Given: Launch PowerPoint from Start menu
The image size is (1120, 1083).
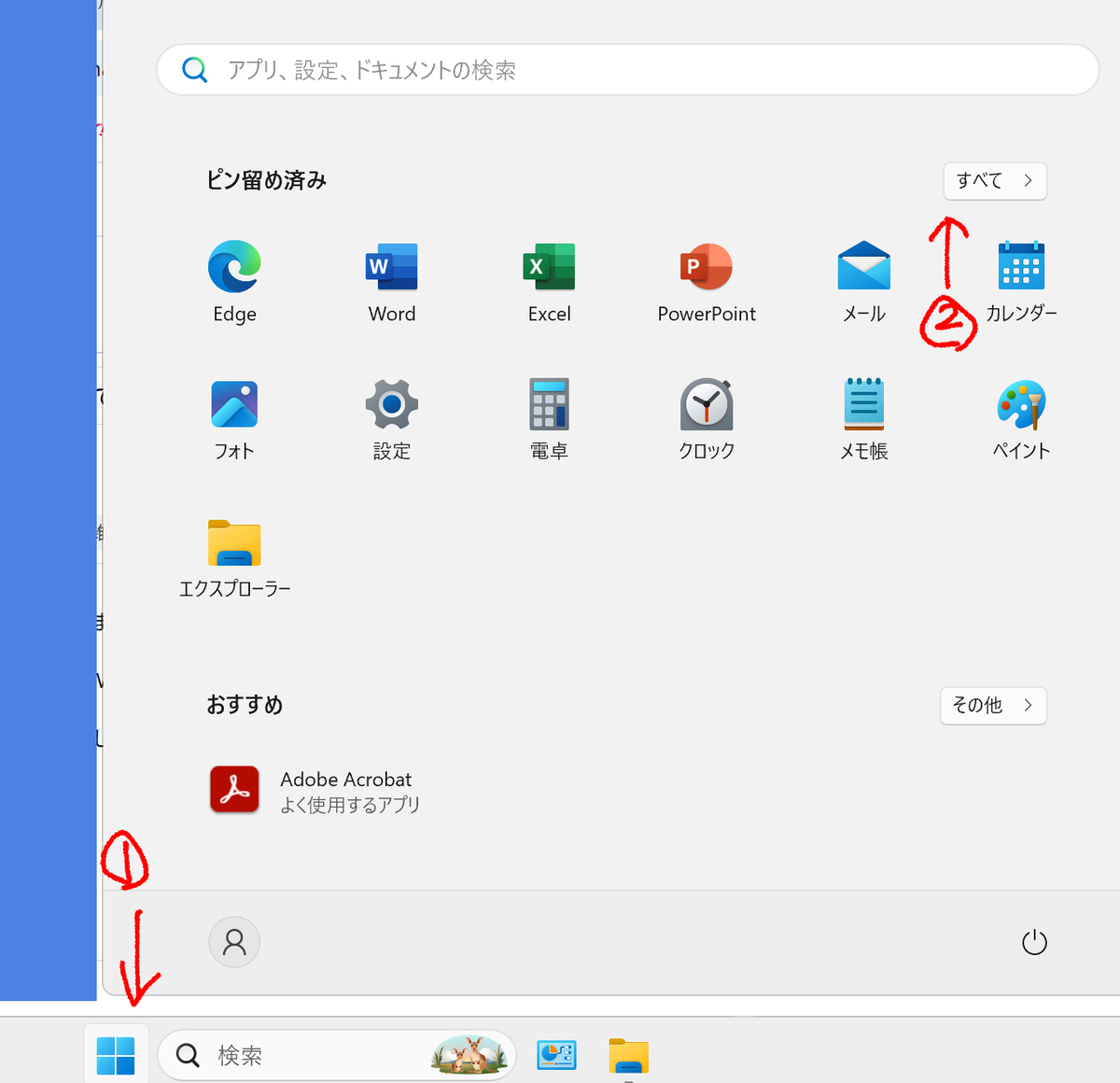Looking at the screenshot, I should point(707,281).
